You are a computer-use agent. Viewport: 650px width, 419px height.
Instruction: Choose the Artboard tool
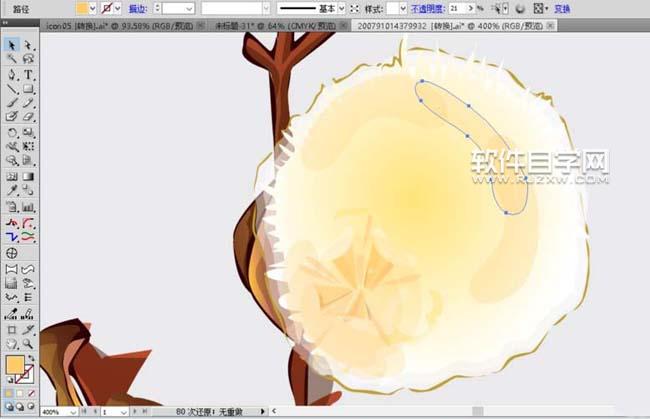point(12,330)
